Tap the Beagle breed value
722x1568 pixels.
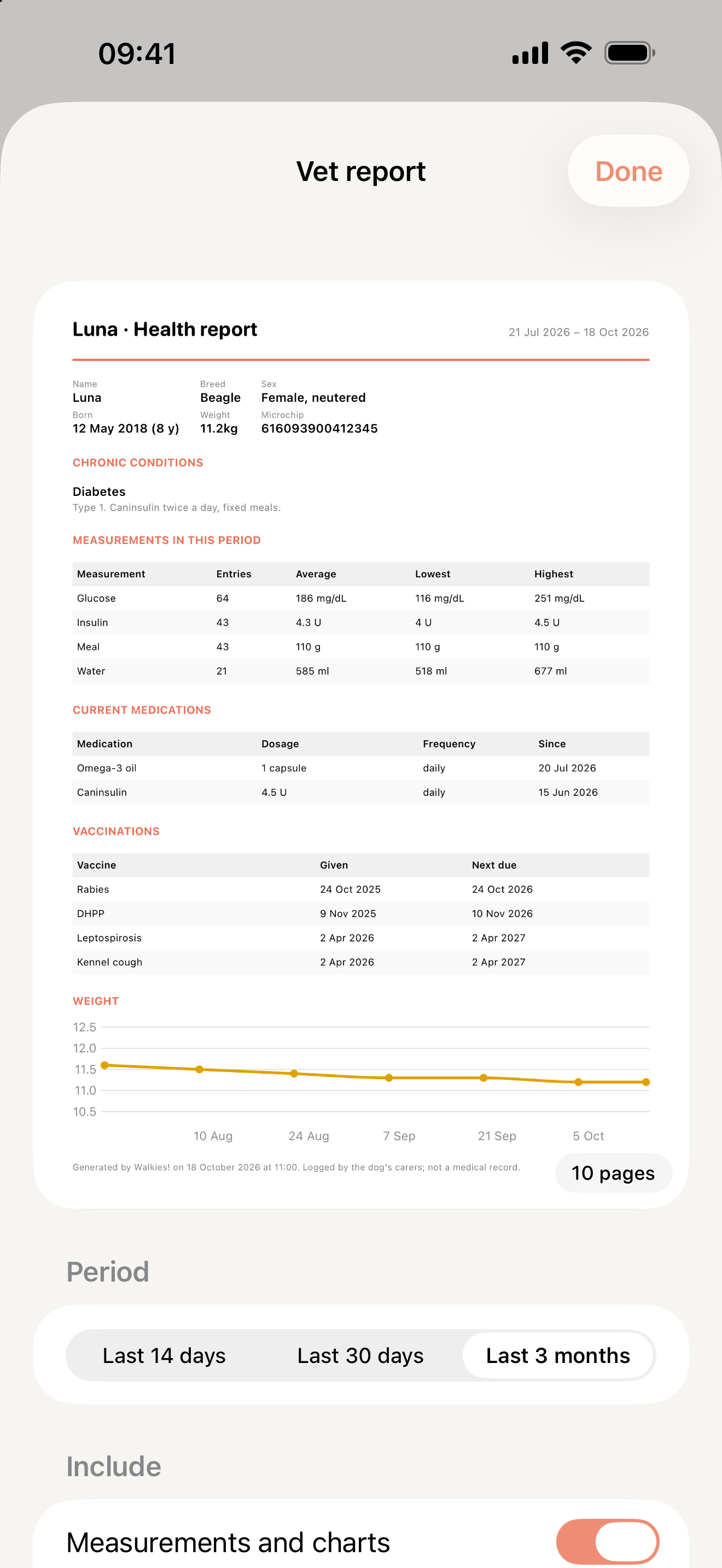coord(220,397)
